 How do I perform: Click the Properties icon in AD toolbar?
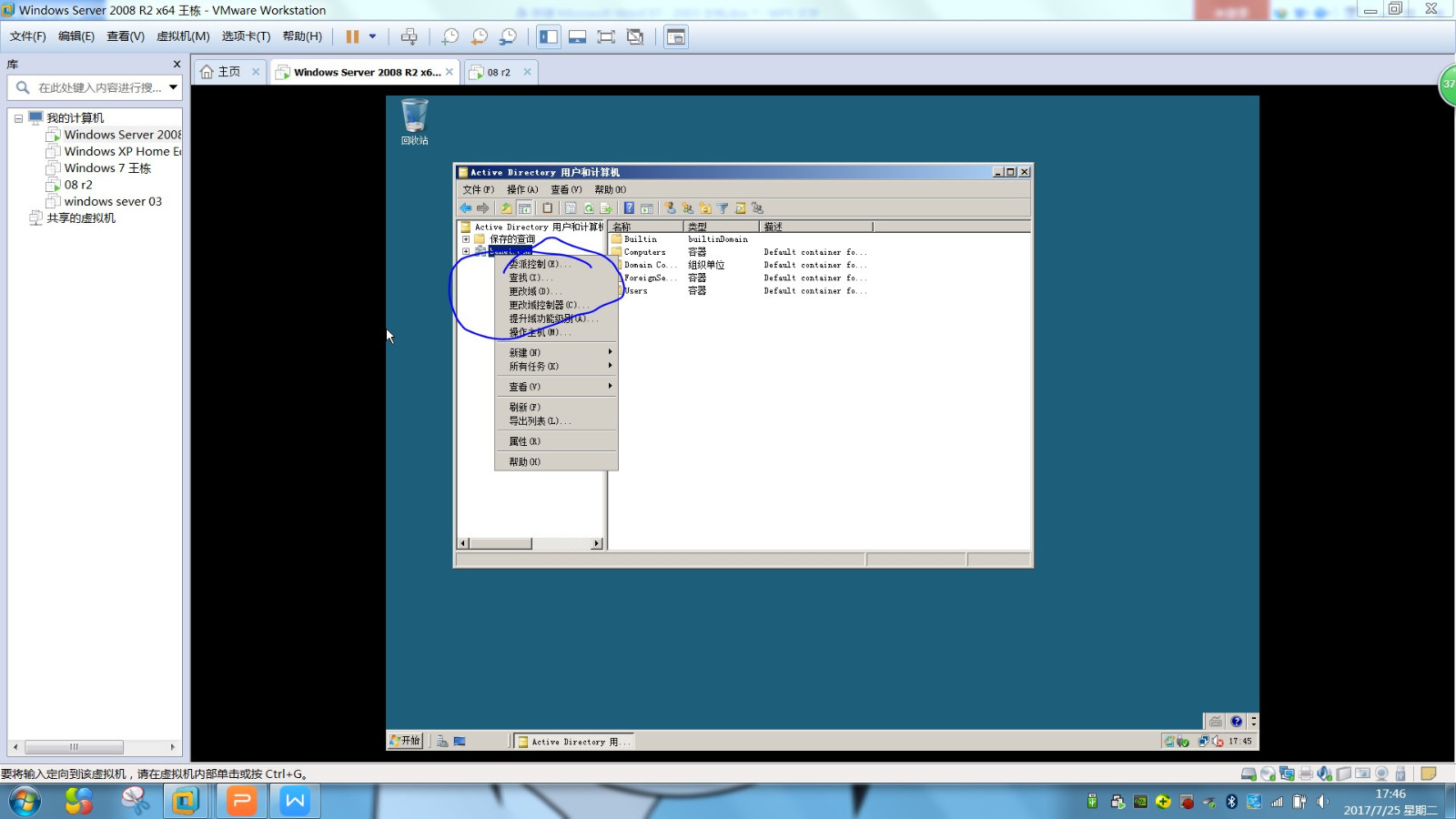point(571,208)
